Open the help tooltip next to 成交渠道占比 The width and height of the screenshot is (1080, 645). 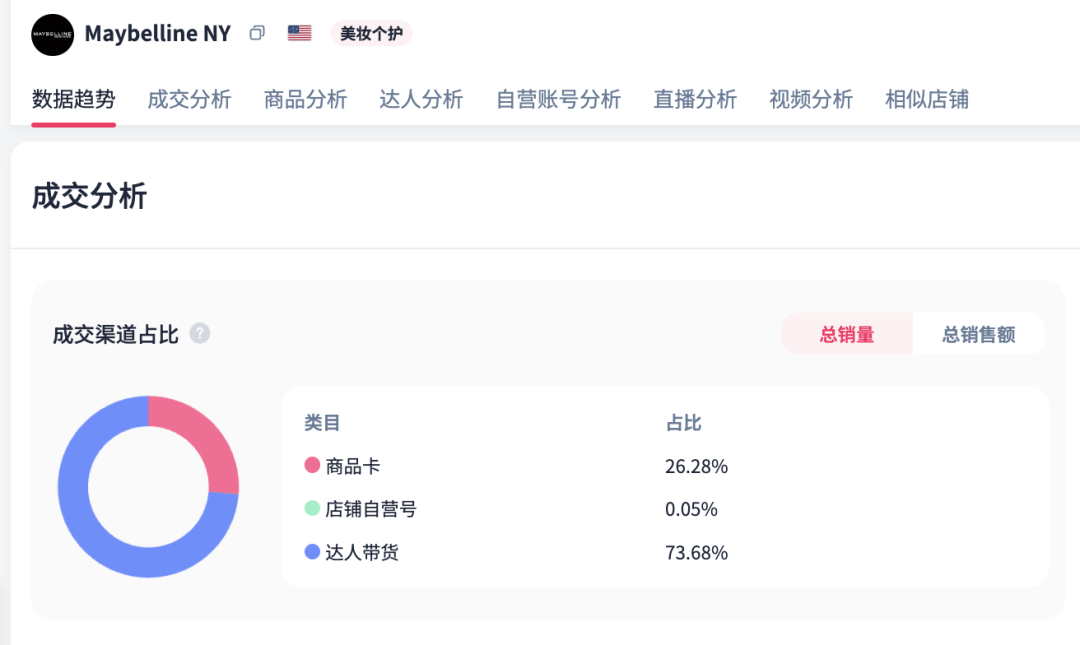(x=199, y=334)
